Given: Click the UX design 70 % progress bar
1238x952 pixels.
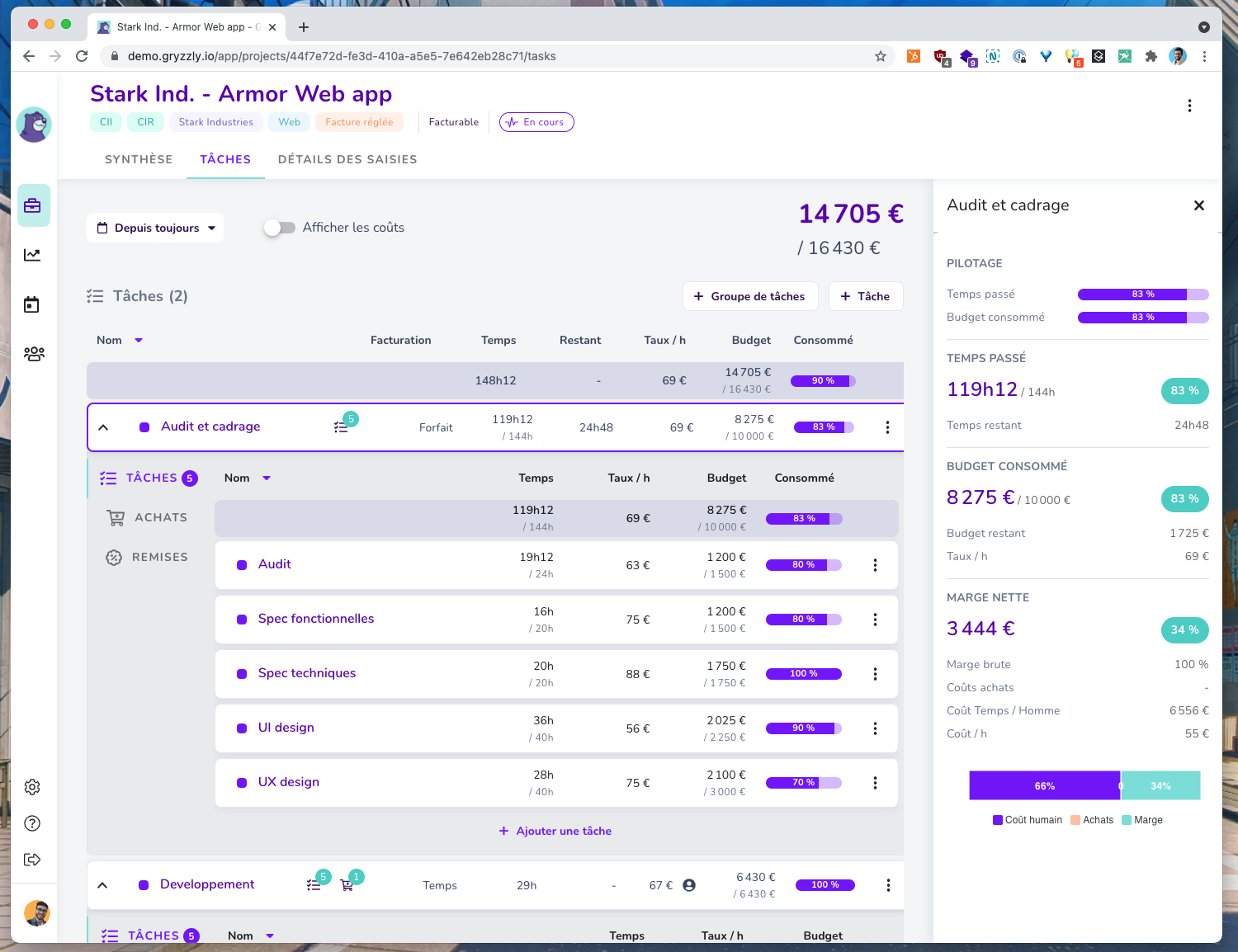Looking at the screenshot, I should tap(804, 783).
